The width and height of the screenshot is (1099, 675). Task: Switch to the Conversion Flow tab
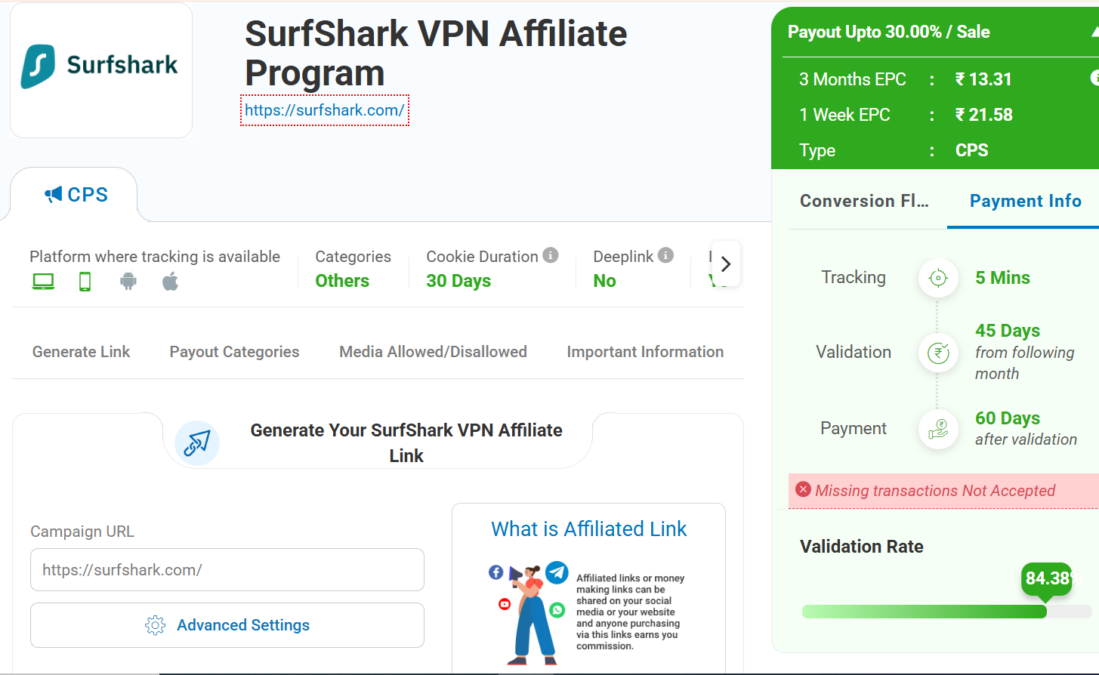[864, 201]
